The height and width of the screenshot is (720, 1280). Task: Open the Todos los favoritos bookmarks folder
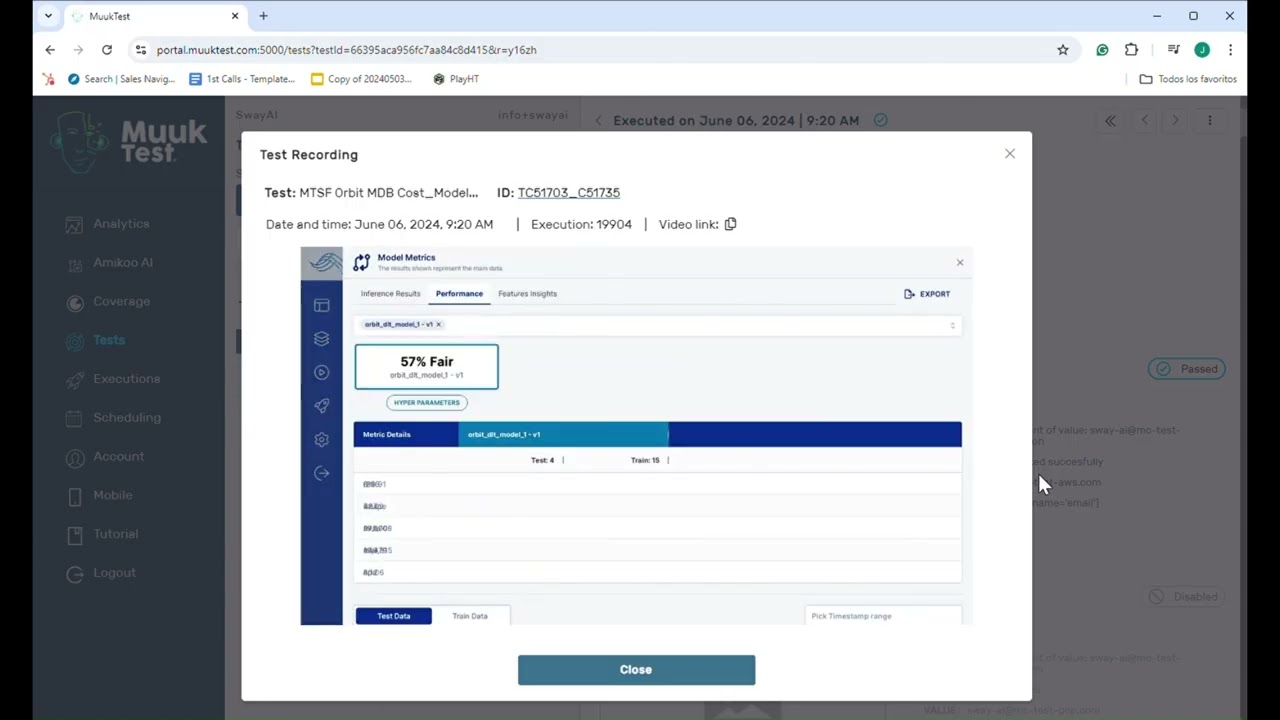tap(1188, 79)
